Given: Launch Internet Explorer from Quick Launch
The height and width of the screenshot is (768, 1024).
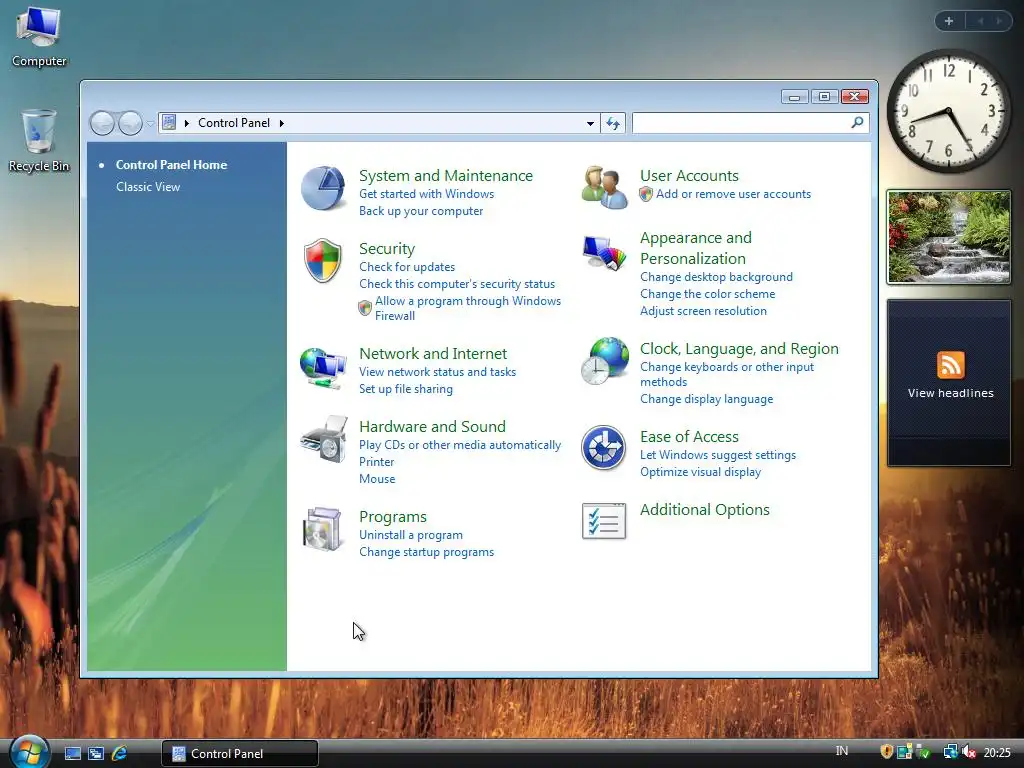Looking at the screenshot, I should click(120, 754).
